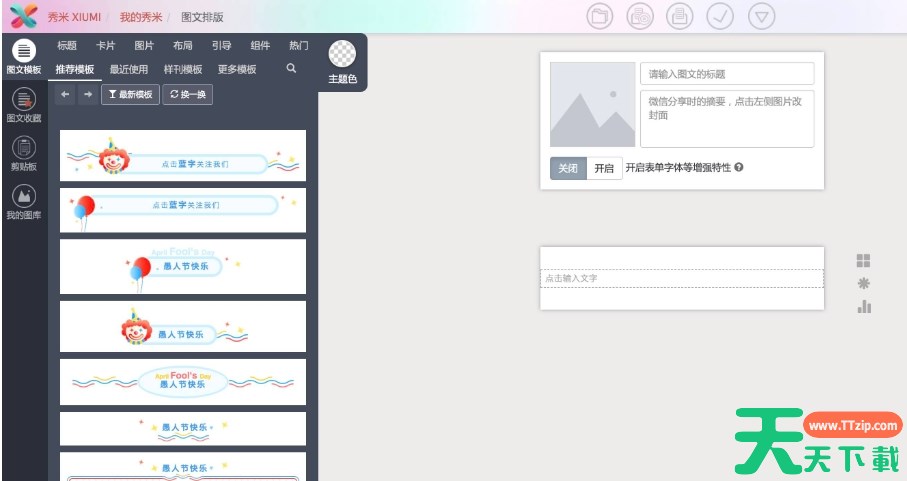Click the Xiumi logo icon
The height and width of the screenshot is (481, 907).
click(x=24, y=16)
